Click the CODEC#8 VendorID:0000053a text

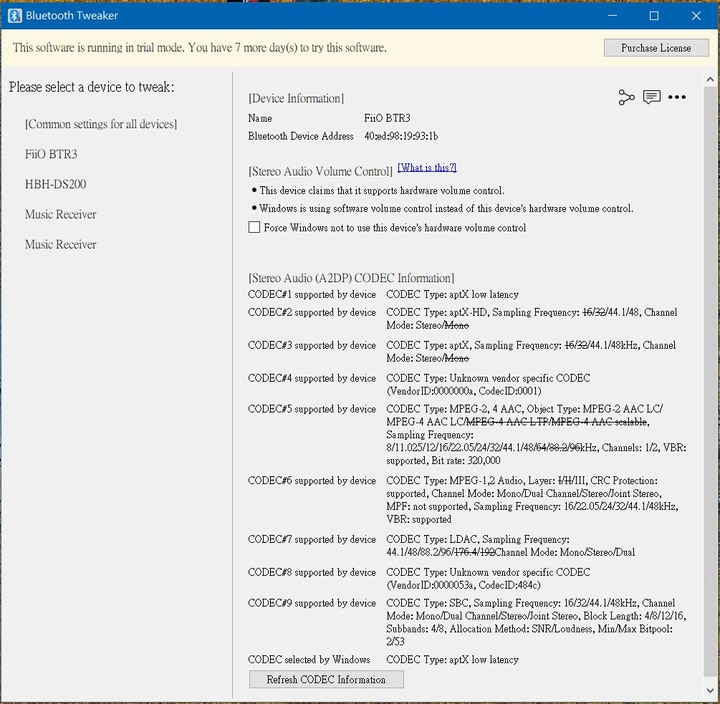click(x=463, y=585)
